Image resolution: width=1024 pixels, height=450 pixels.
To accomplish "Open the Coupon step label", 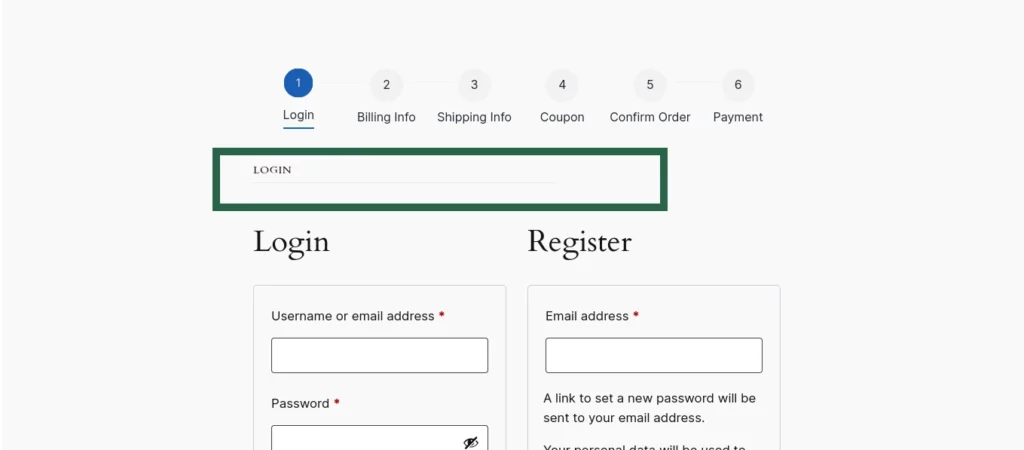I will click(x=562, y=117).
